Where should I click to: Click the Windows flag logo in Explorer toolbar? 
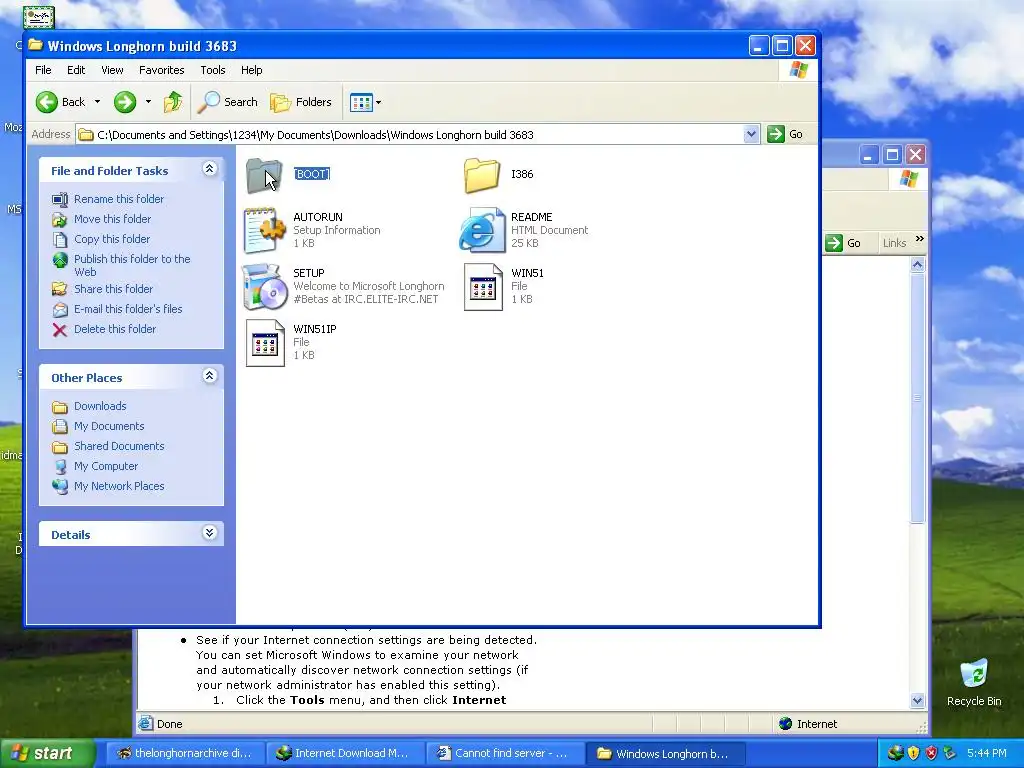point(798,70)
